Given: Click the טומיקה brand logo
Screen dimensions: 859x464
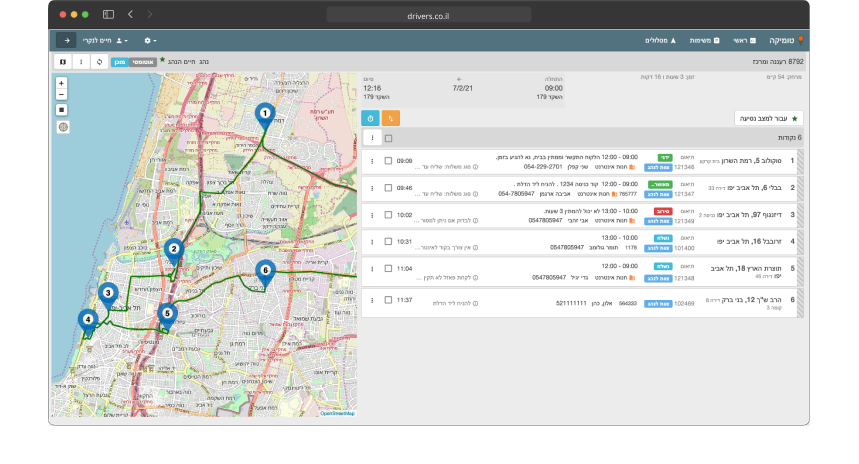Looking at the screenshot, I should pos(786,41).
